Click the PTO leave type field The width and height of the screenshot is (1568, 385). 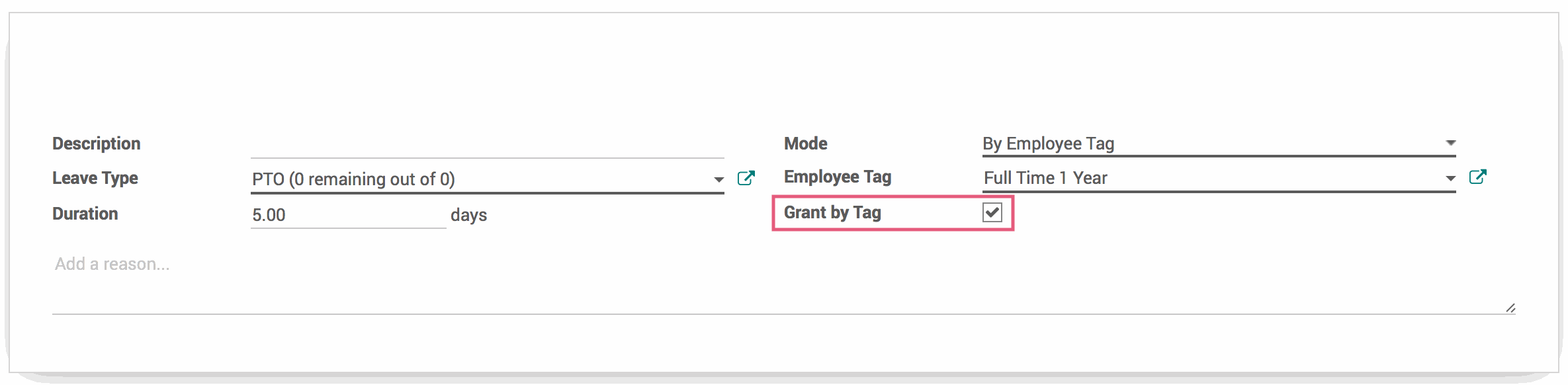(x=487, y=179)
